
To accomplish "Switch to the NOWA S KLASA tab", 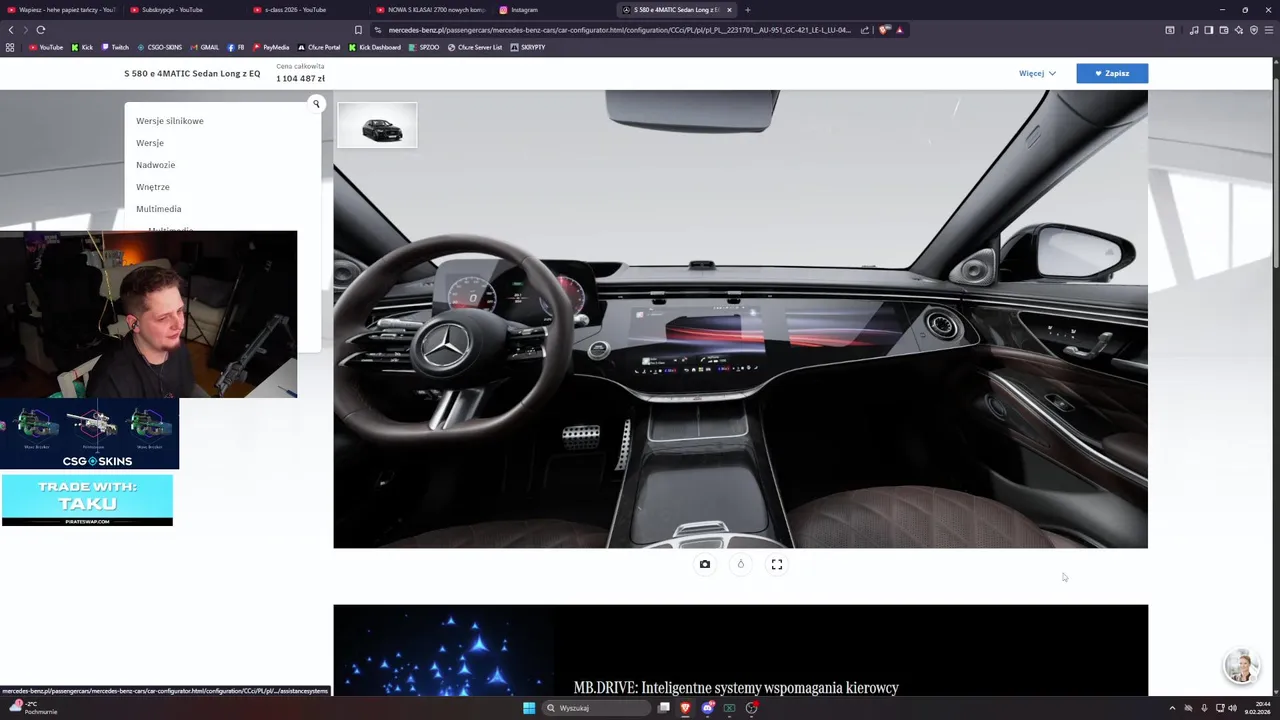I will 430,10.
